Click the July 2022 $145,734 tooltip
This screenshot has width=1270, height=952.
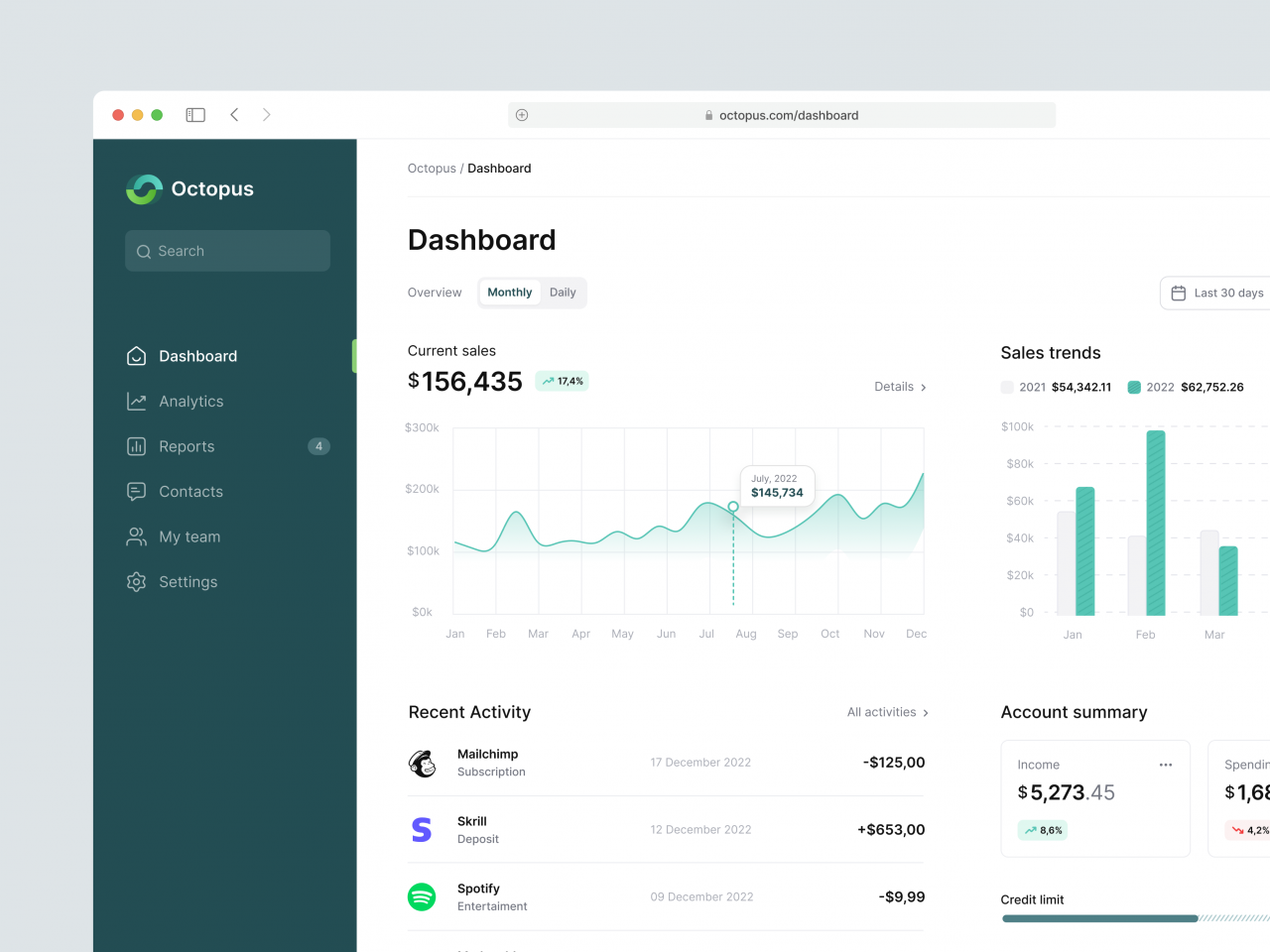[778, 486]
